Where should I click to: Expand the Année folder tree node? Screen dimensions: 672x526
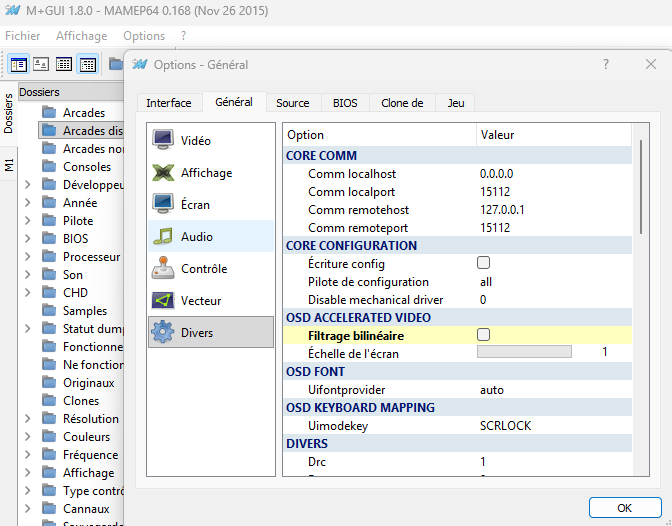pyautogui.click(x=27, y=203)
